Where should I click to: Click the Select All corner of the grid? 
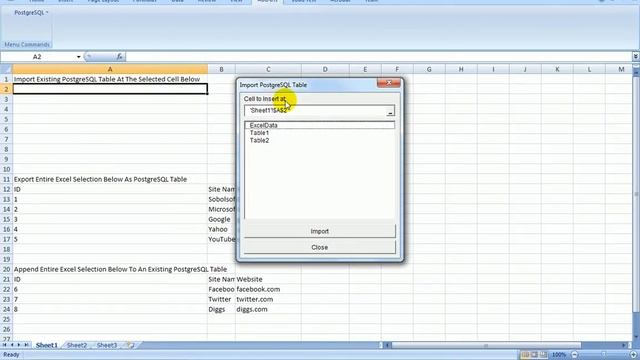(6, 69)
